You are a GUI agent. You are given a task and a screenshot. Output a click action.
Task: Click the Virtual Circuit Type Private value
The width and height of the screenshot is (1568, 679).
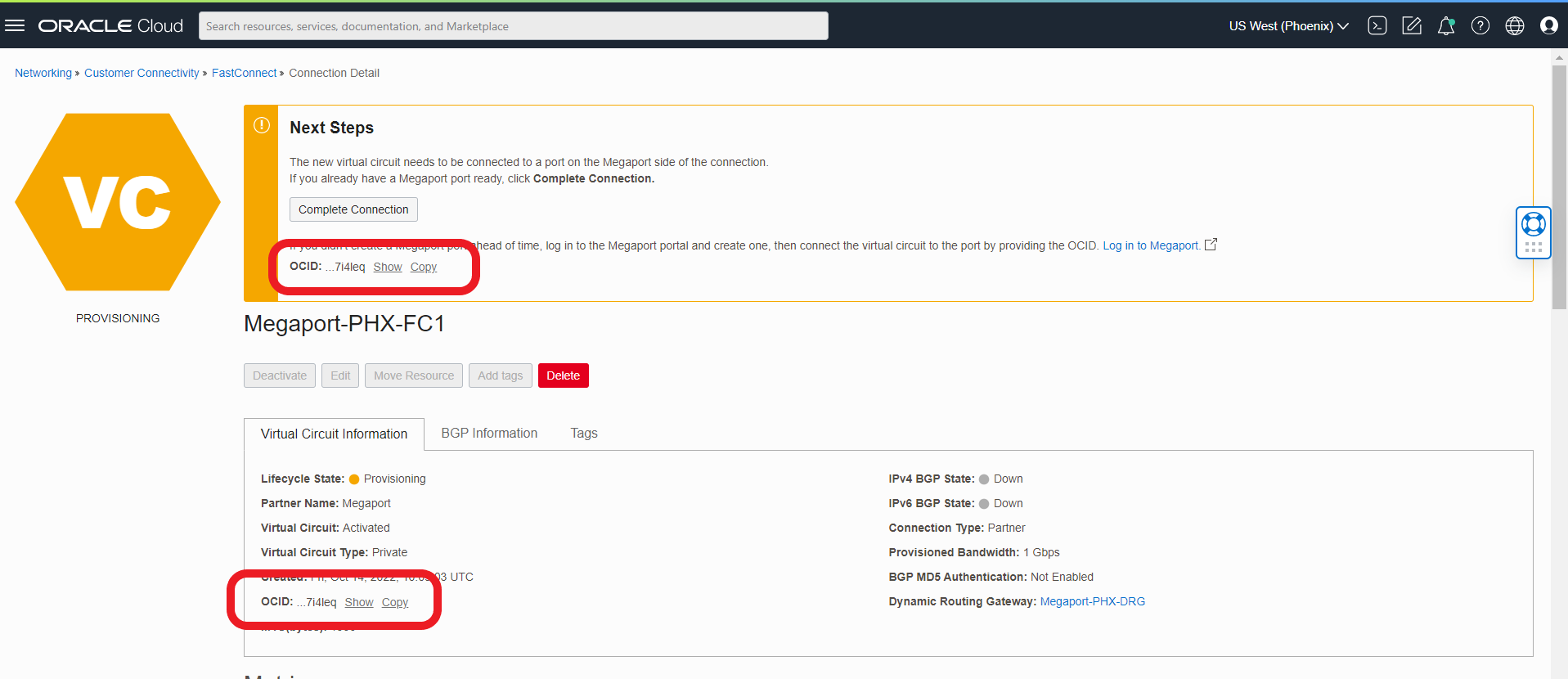(389, 552)
